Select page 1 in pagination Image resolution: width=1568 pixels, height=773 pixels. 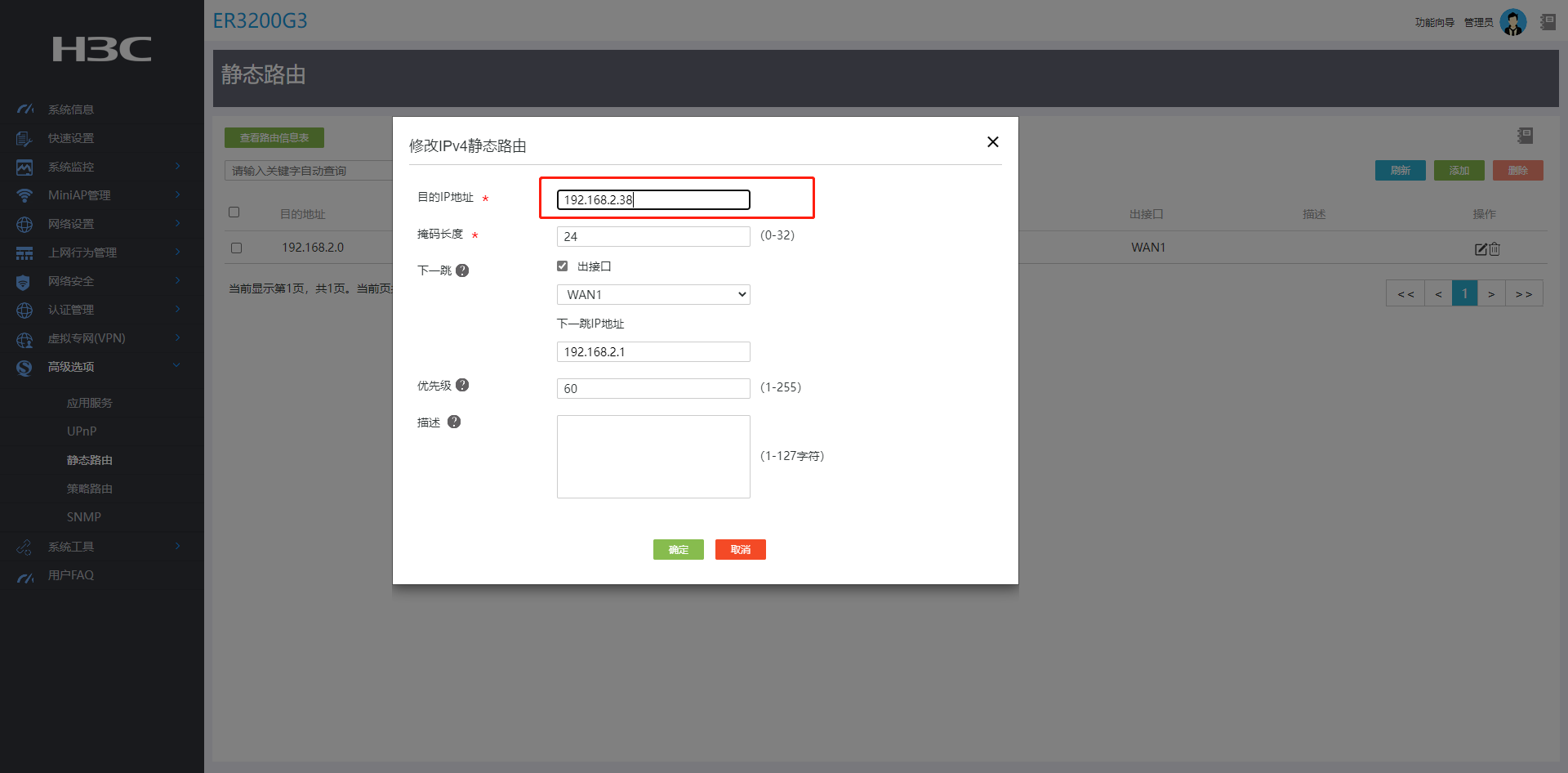click(1465, 293)
